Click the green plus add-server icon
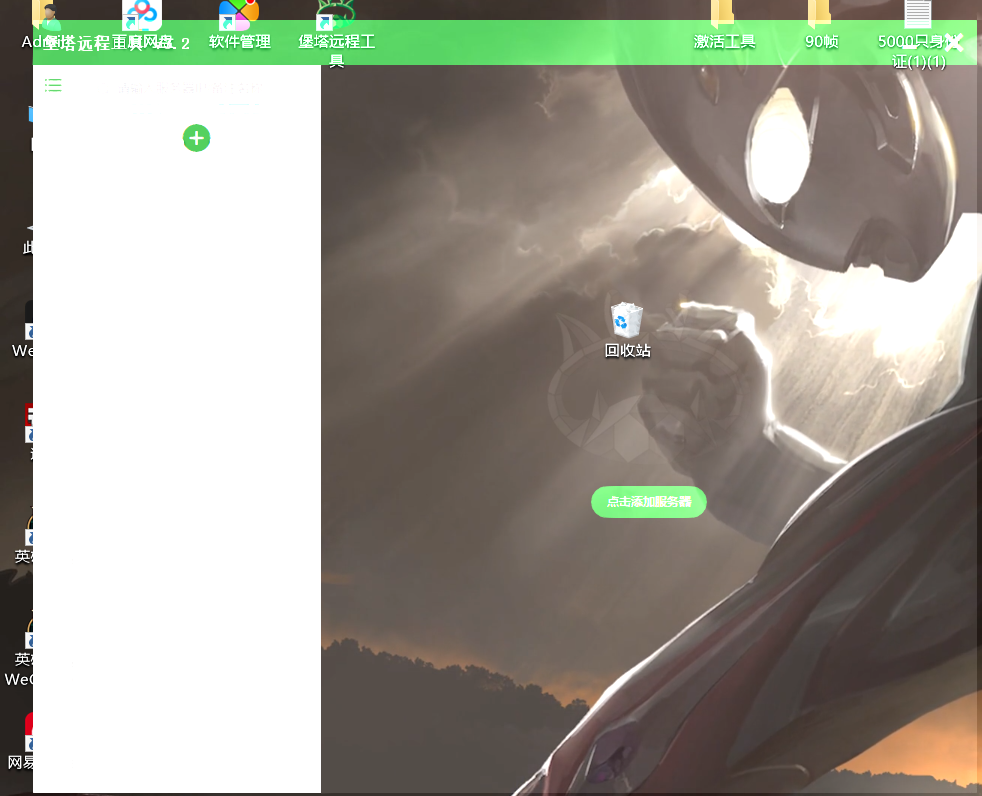 coord(197,138)
